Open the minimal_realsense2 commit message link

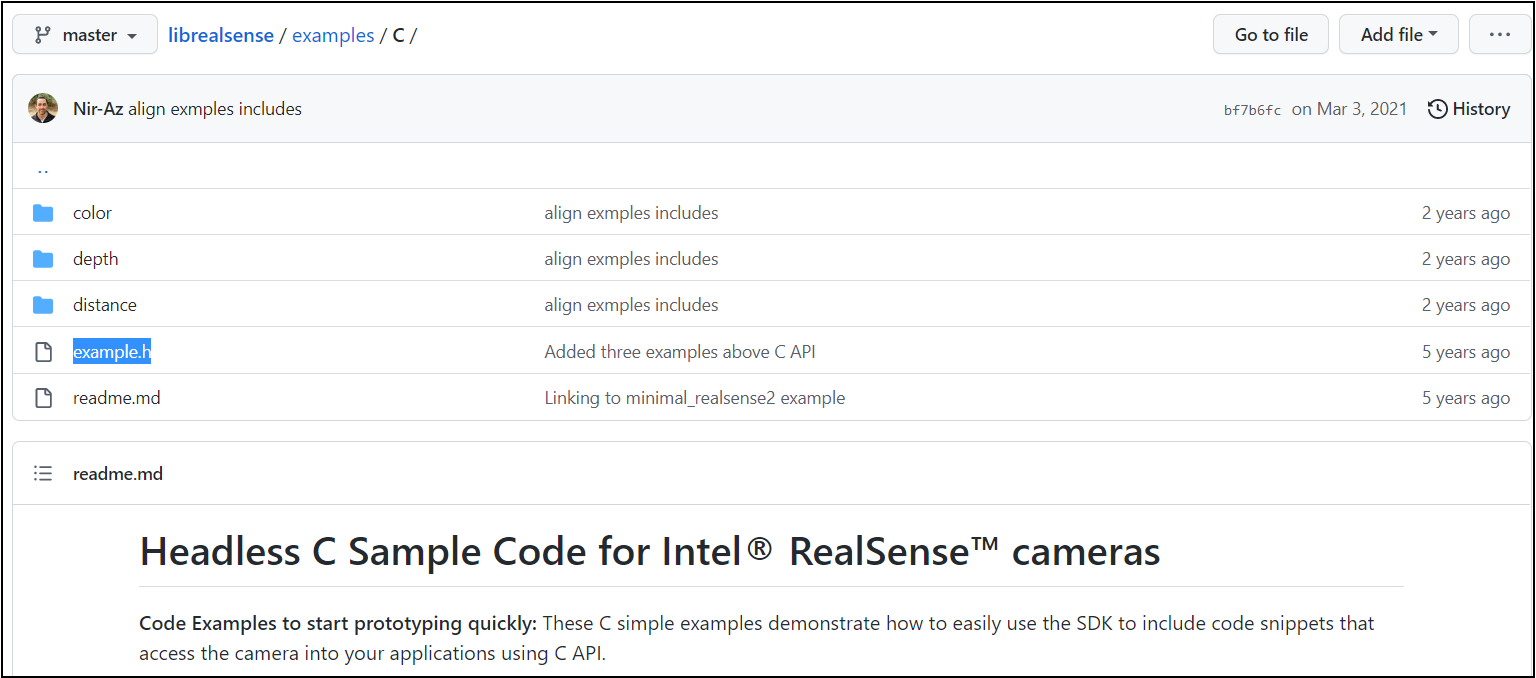(x=695, y=397)
